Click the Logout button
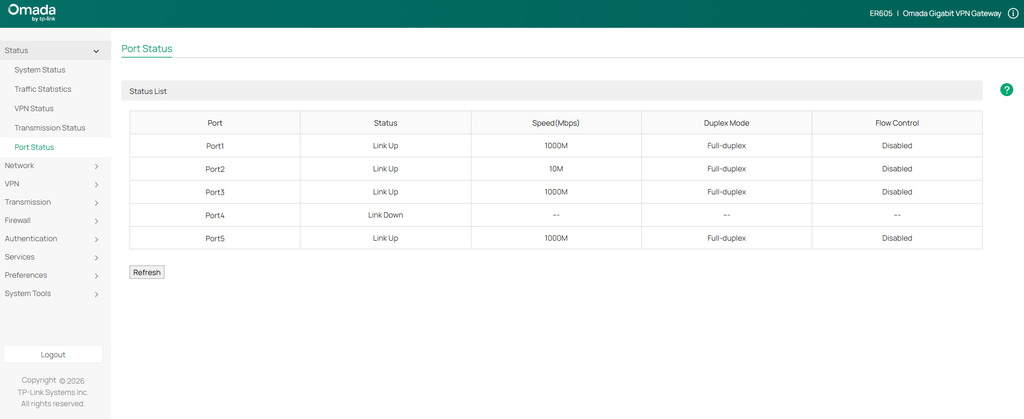 53,354
